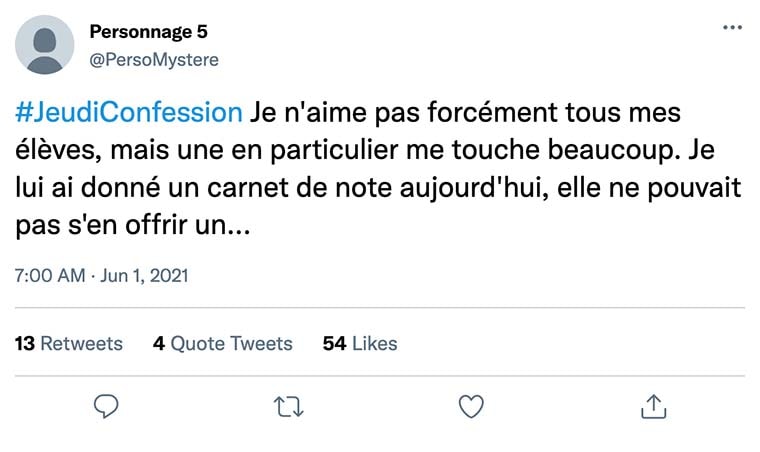Screen dimensions: 760x452
Task: Click the word "élèves" in the tweet
Action: (53, 150)
